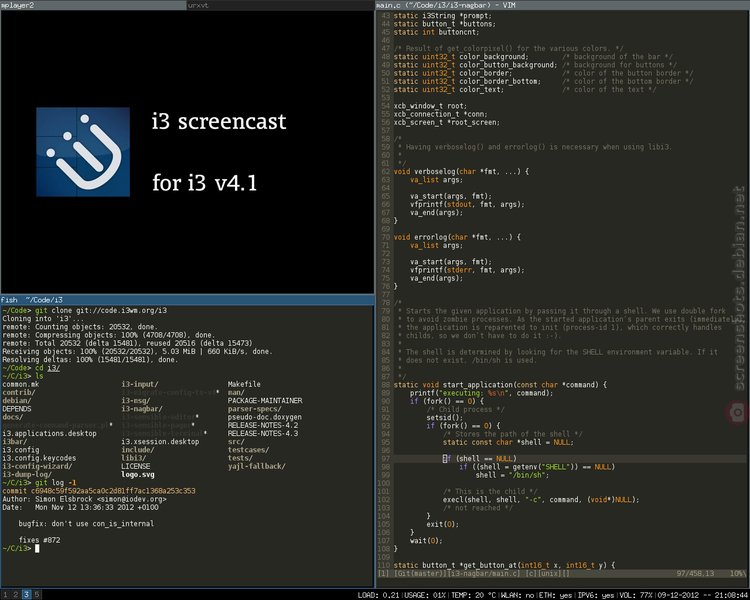Click the yajl-fallback/ directory entry
Screen dimensions: 750x600
point(256,466)
